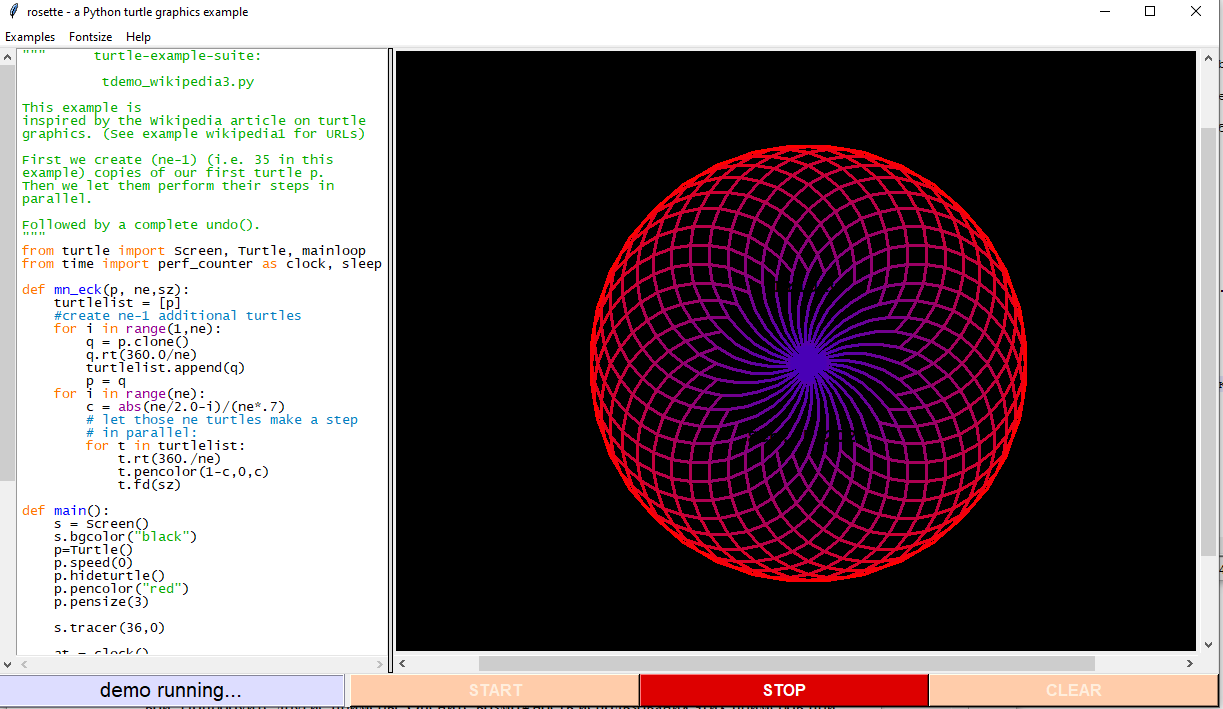Click the canvas horizontal scroll-right arrow
This screenshot has width=1223, height=709.
(x=1189, y=664)
